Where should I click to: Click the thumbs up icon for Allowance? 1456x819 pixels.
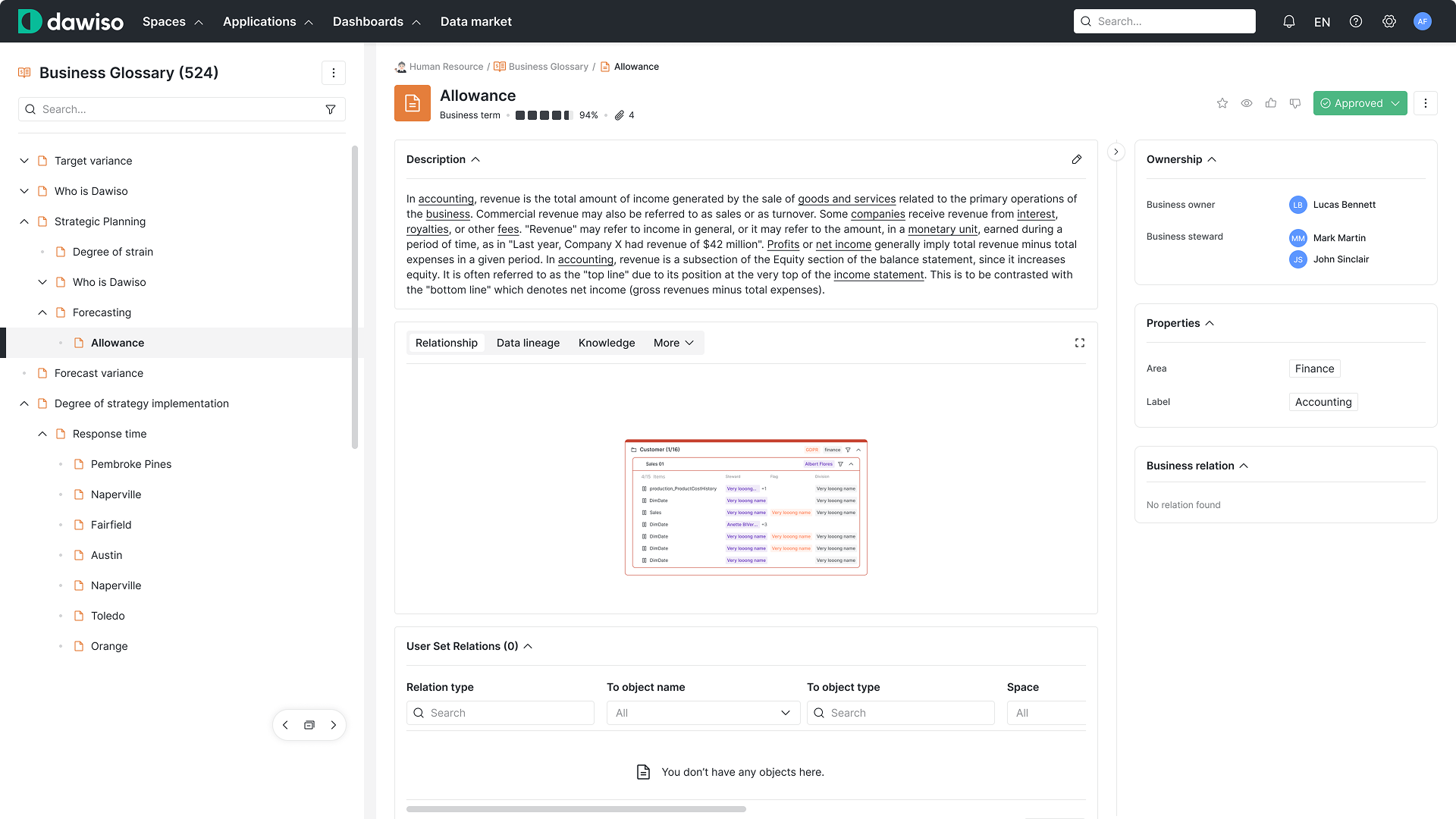(1272, 103)
